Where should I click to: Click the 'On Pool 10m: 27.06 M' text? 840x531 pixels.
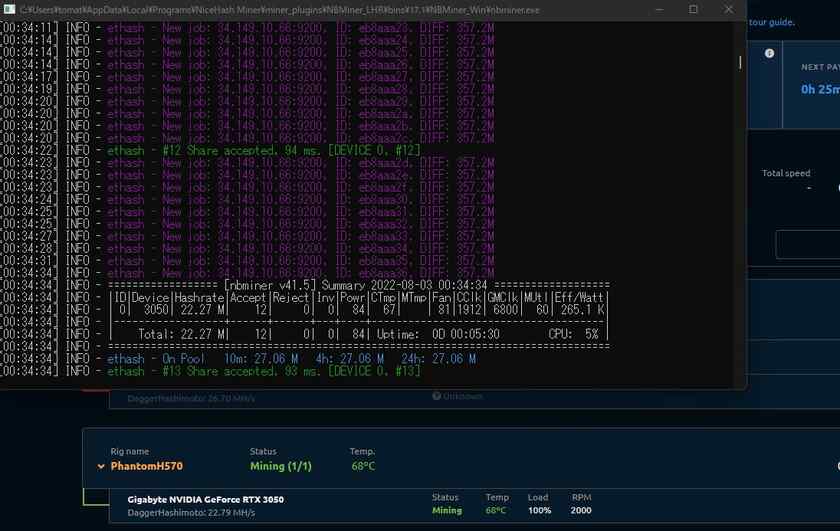[230, 359]
